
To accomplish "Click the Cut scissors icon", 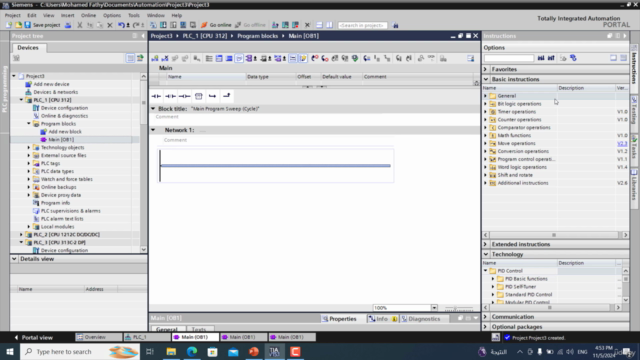I will point(80,25).
